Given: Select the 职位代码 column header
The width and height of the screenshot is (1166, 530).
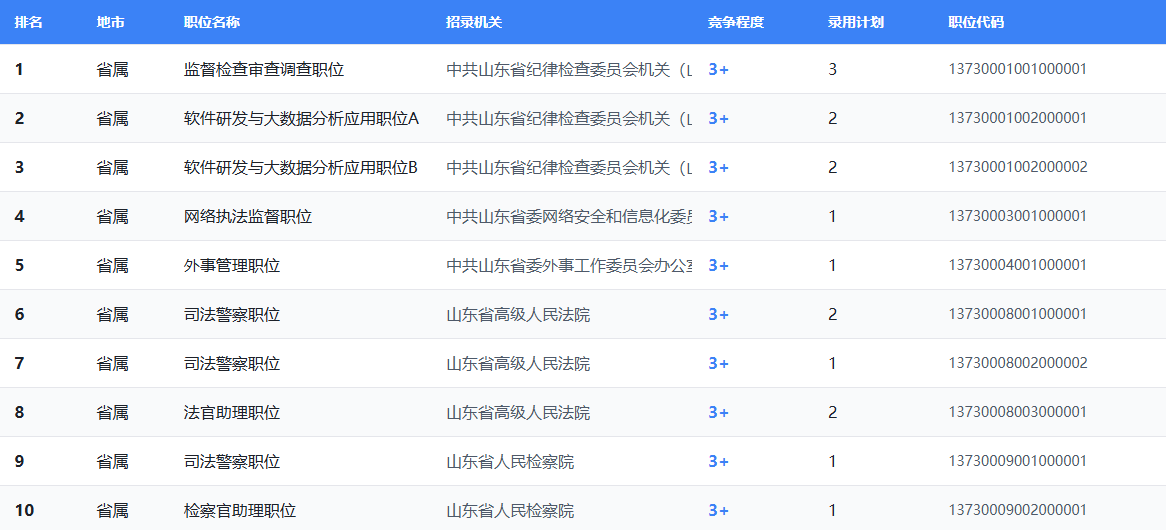Looking at the screenshot, I should (x=975, y=22).
